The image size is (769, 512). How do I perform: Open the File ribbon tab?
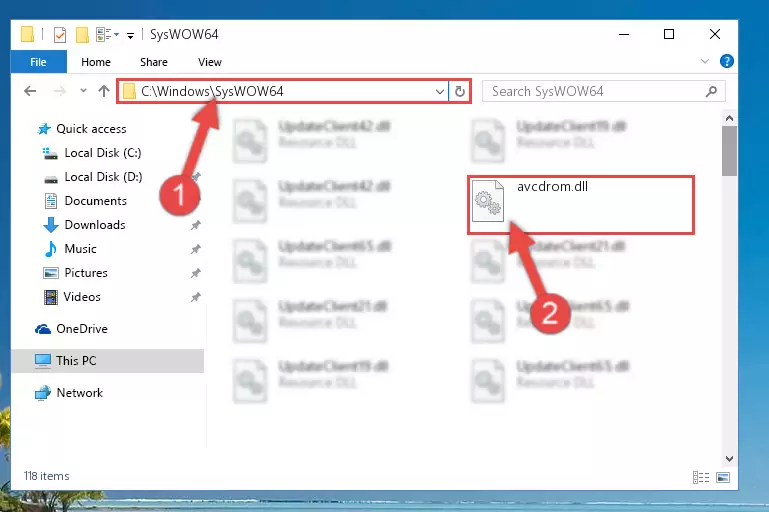click(38, 62)
